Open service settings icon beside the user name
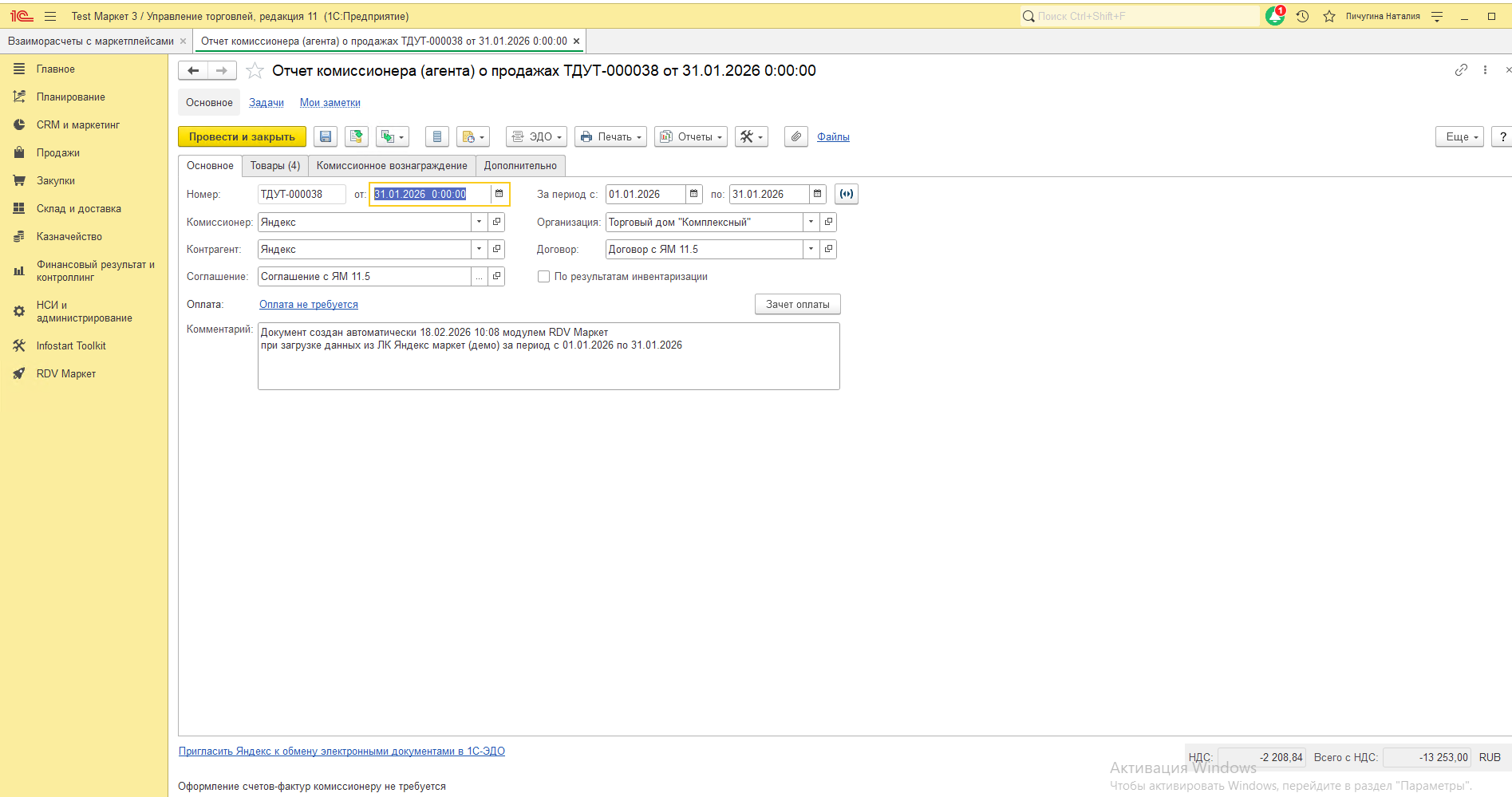Screen dimensions: 1512x797 point(1437,16)
